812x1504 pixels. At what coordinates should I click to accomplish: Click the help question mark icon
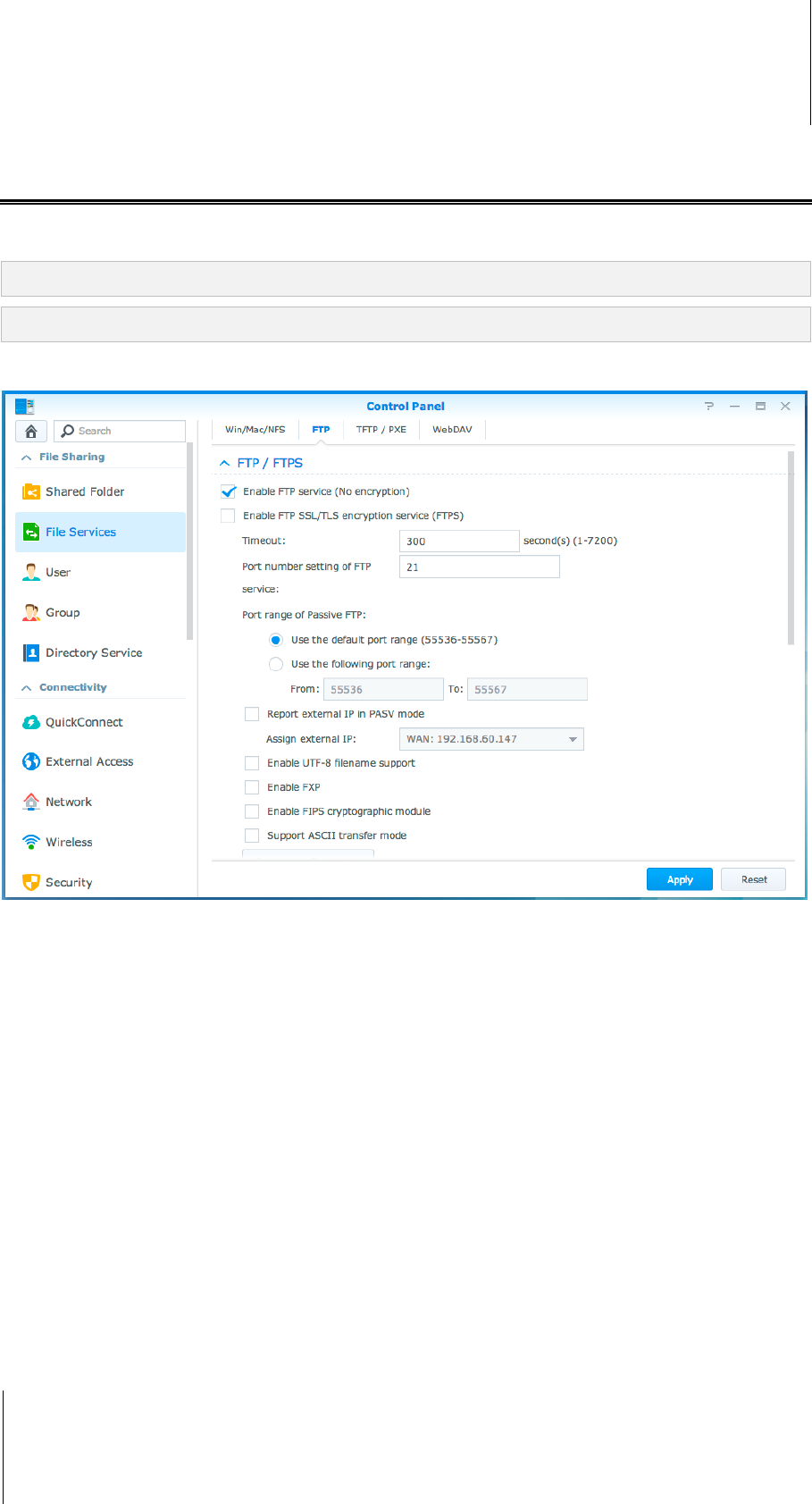coord(709,406)
